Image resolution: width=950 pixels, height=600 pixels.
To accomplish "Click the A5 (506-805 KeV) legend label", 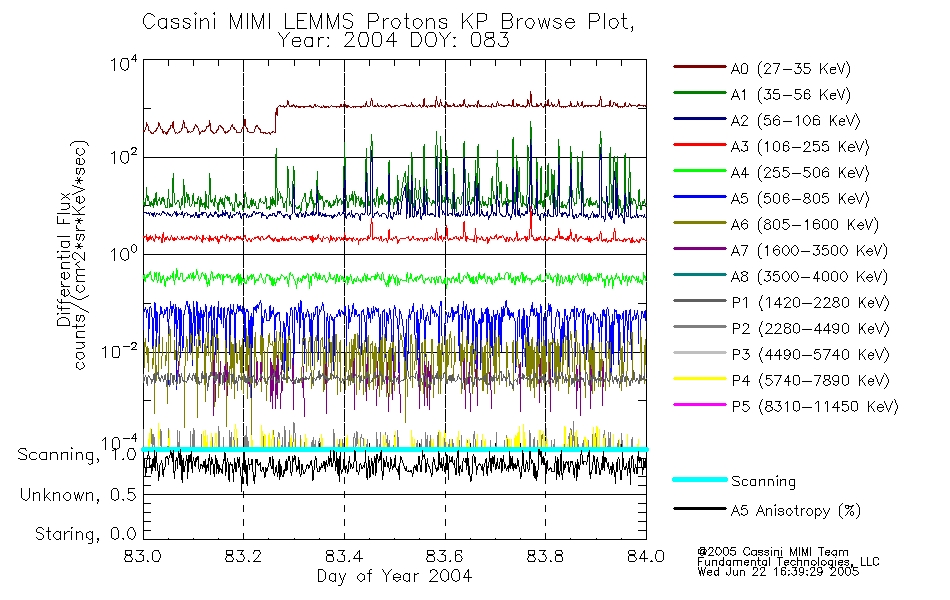I will [800, 199].
